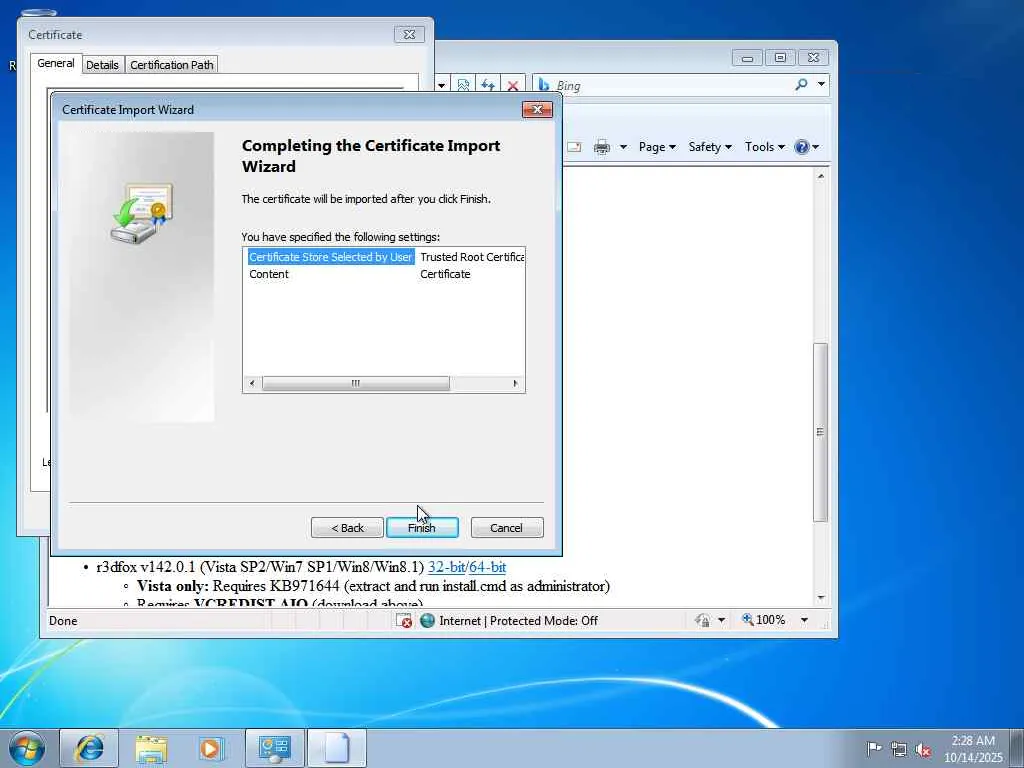Image resolution: width=1024 pixels, height=768 pixels.
Task: Click the Help question mark icon
Action: (x=802, y=147)
